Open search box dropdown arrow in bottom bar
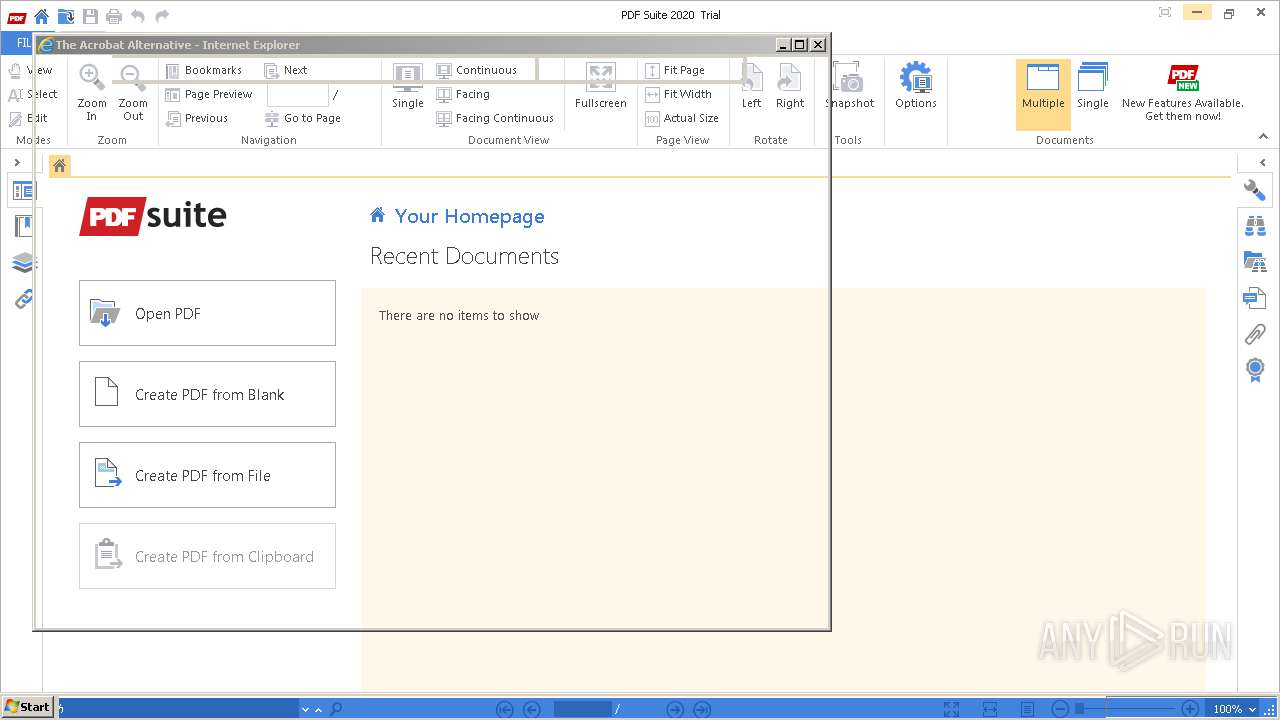 tap(305, 709)
